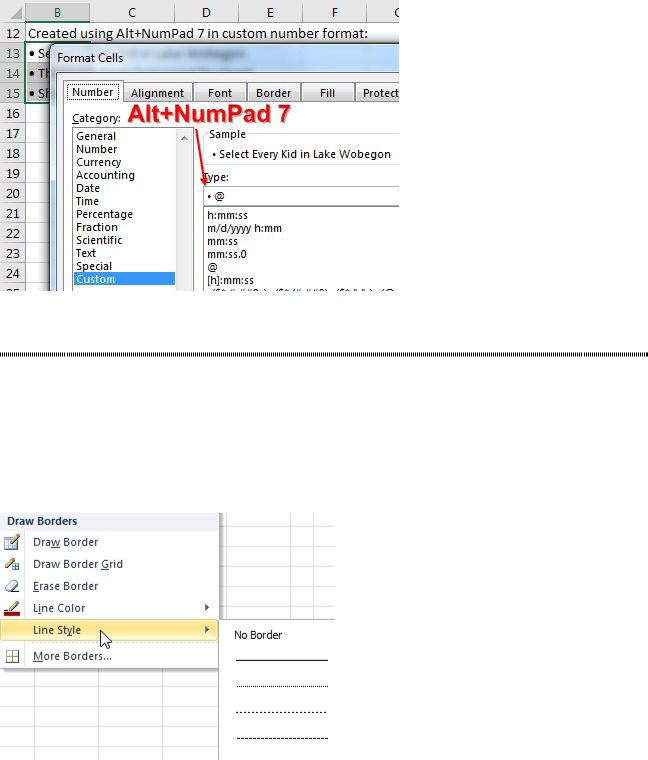Switch to the Alignment tab
The height and width of the screenshot is (760, 648).
point(158,93)
